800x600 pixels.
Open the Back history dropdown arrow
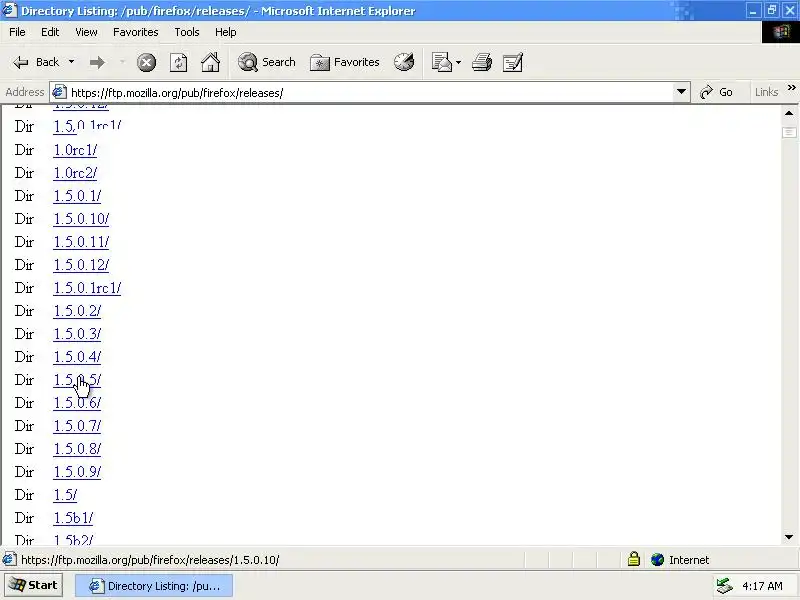[71, 62]
